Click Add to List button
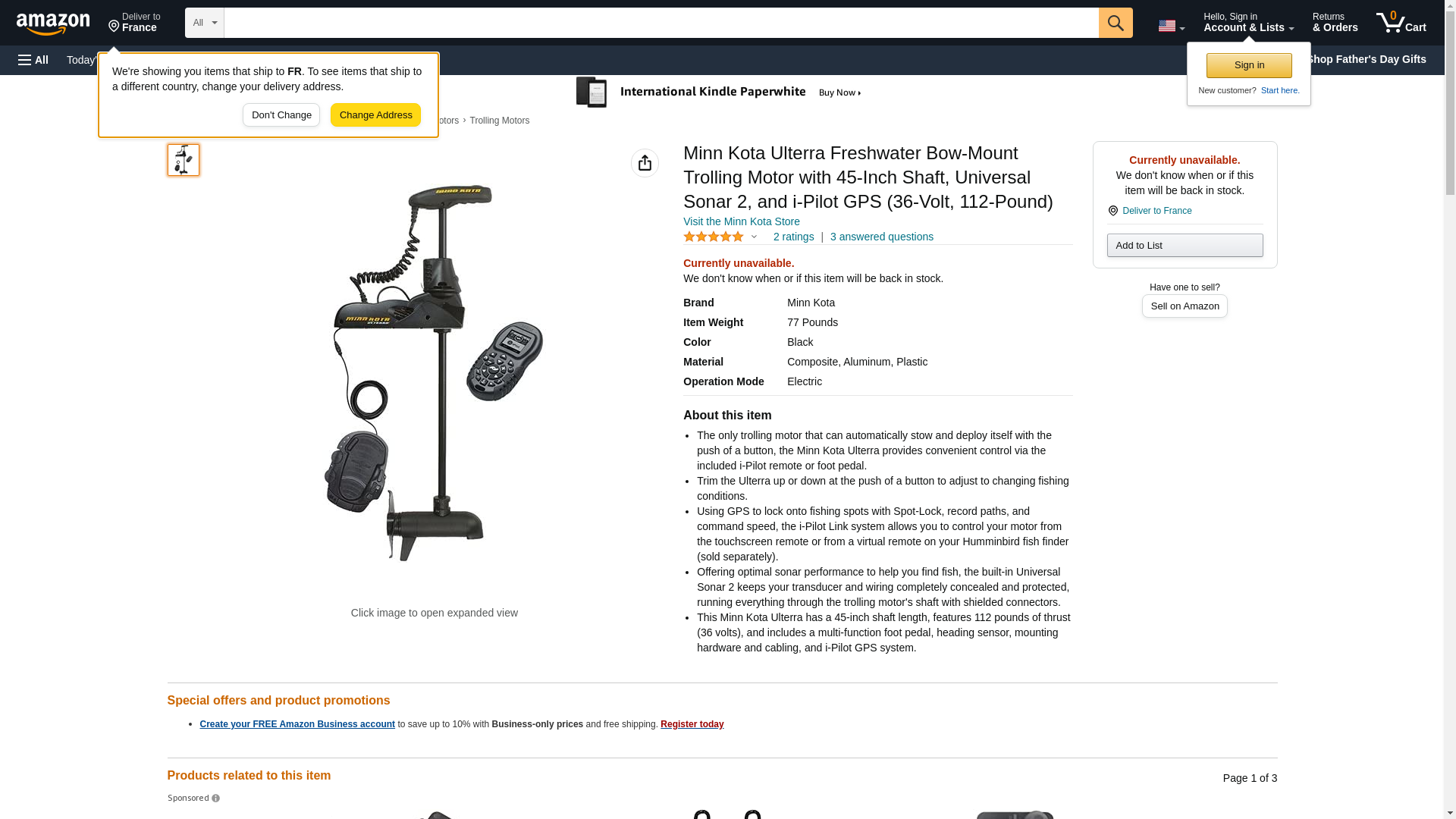The height and width of the screenshot is (819, 1456). (1185, 245)
